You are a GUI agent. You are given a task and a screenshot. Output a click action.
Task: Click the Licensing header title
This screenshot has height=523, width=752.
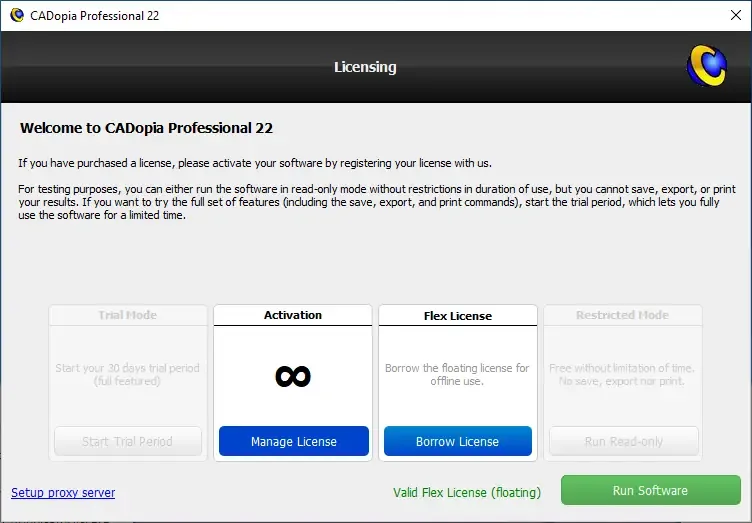pyautogui.click(x=365, y=67)
